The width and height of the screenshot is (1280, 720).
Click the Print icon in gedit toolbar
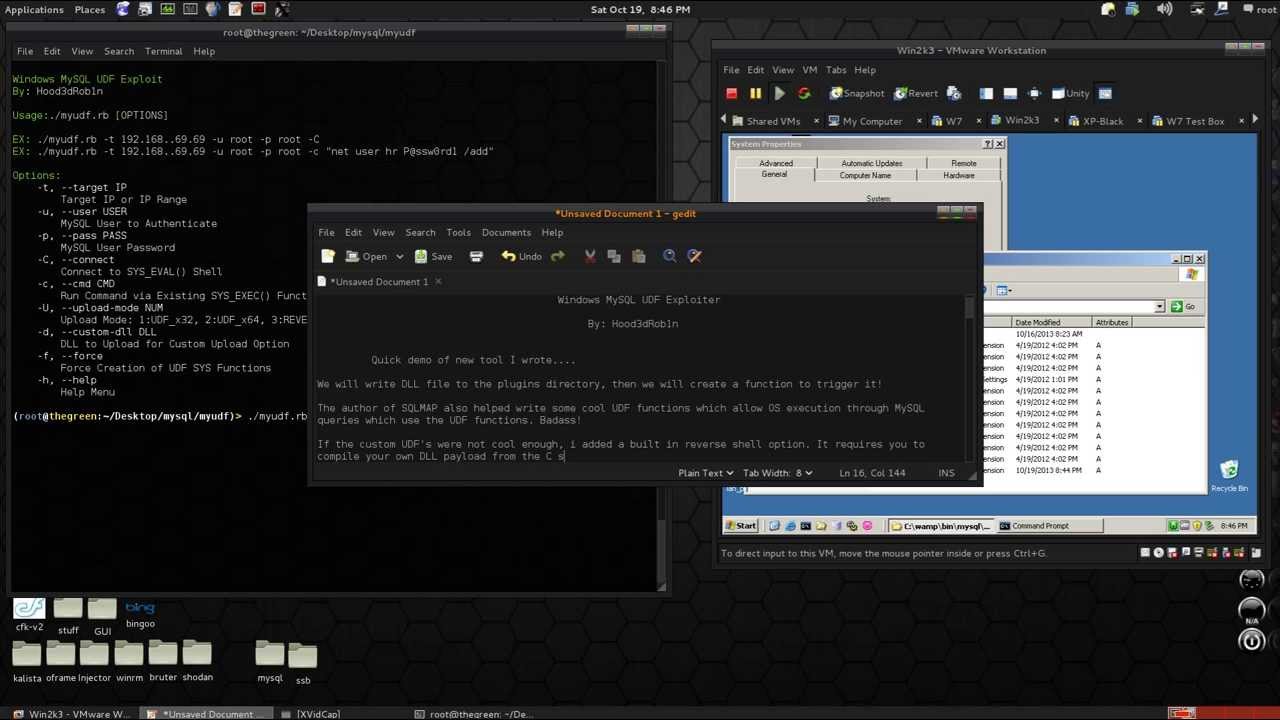point(476,256)
